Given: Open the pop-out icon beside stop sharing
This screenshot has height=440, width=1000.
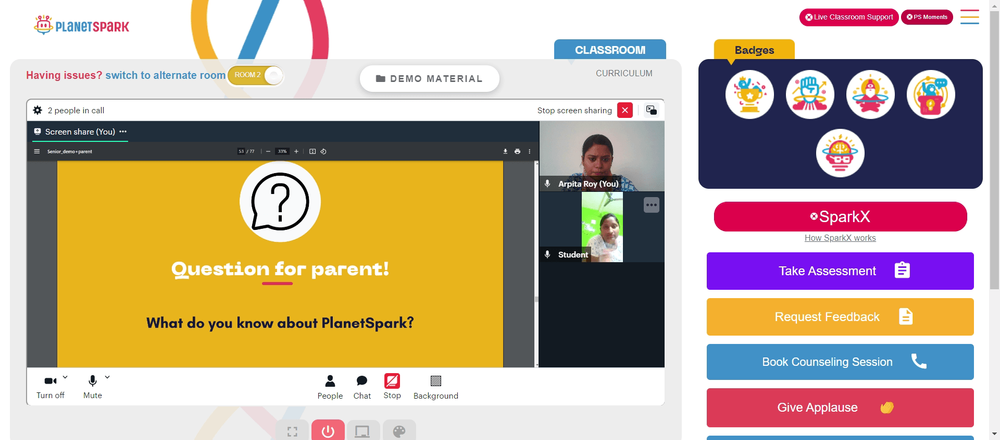Looking at the screenshot, I should pyautogui.click(x=651, y=110).
